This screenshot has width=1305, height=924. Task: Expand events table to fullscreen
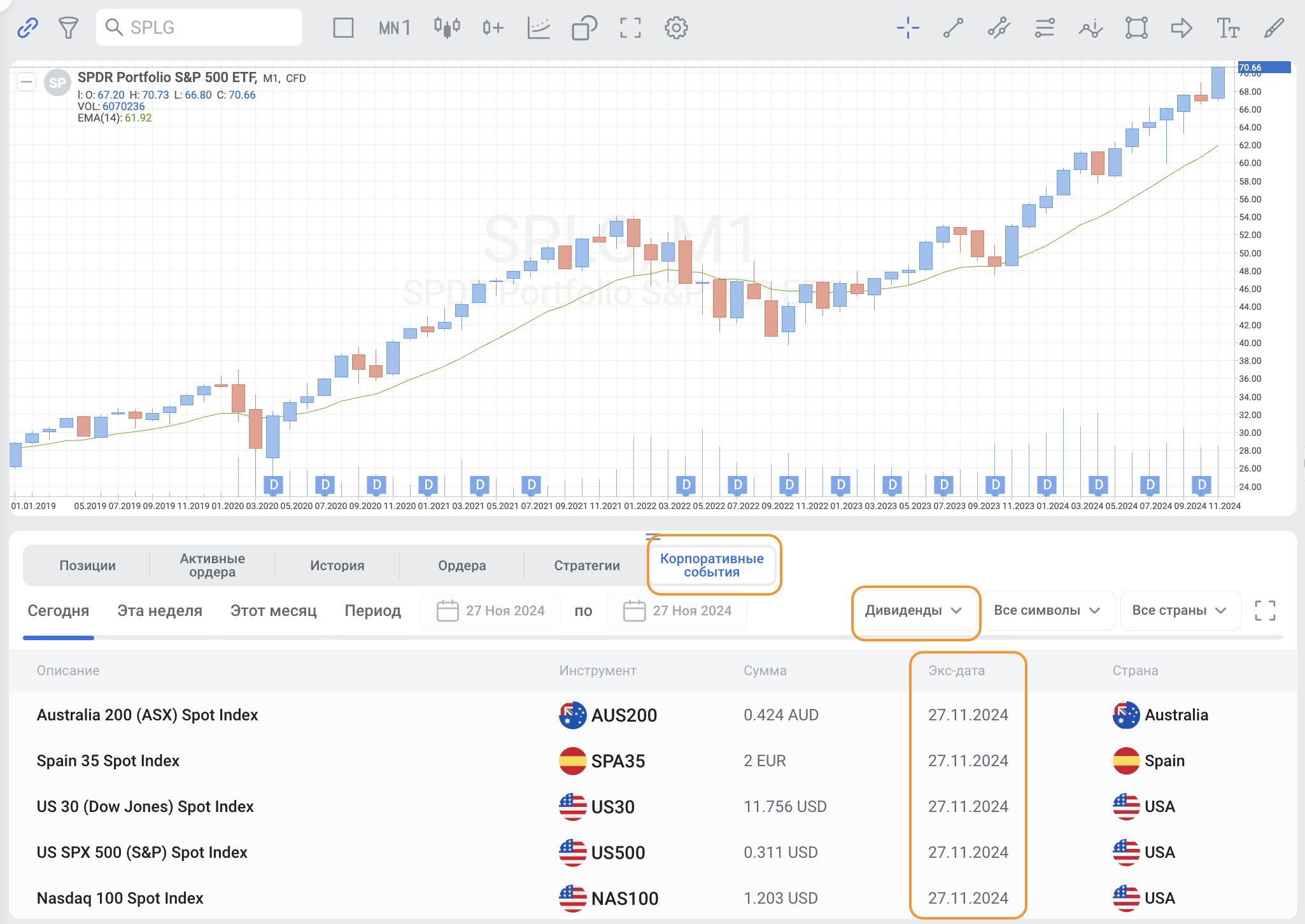[1265, 610]
